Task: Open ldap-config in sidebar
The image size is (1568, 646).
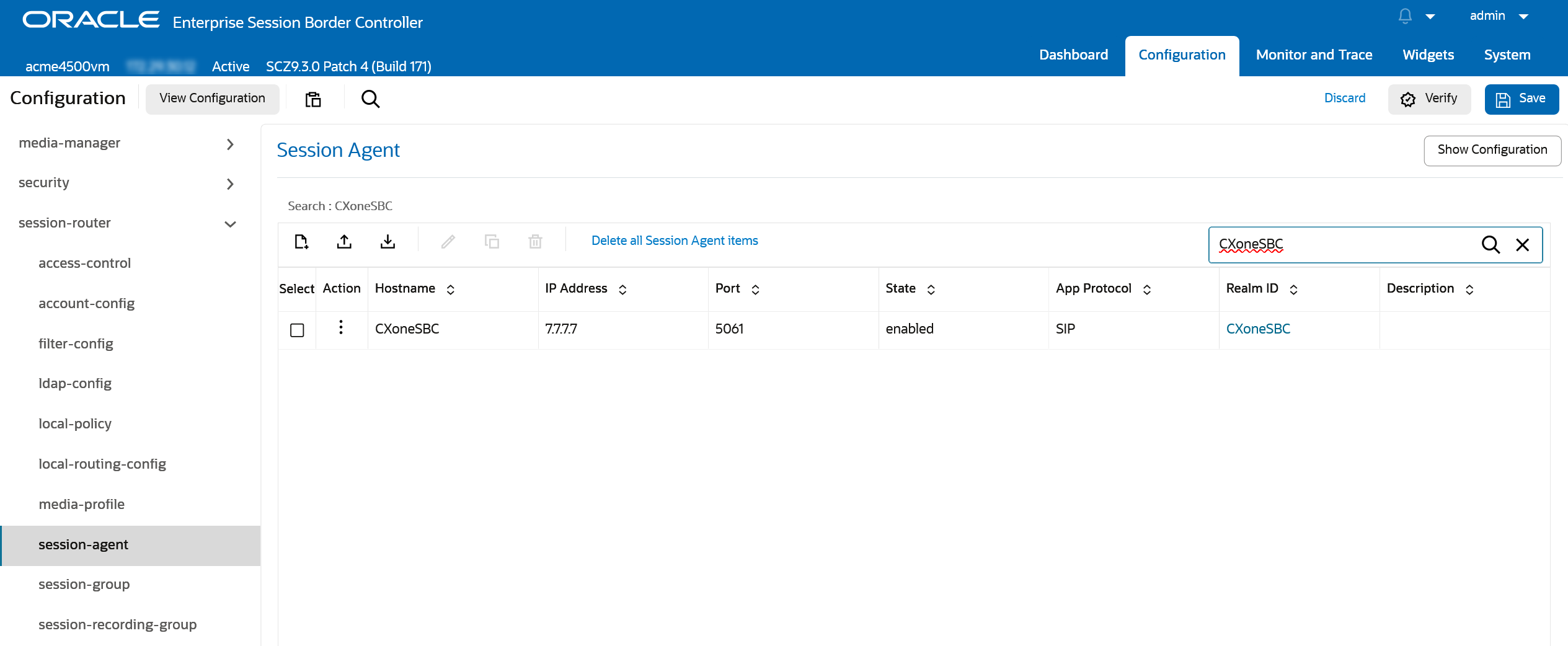Action: [x=74, y=384]
